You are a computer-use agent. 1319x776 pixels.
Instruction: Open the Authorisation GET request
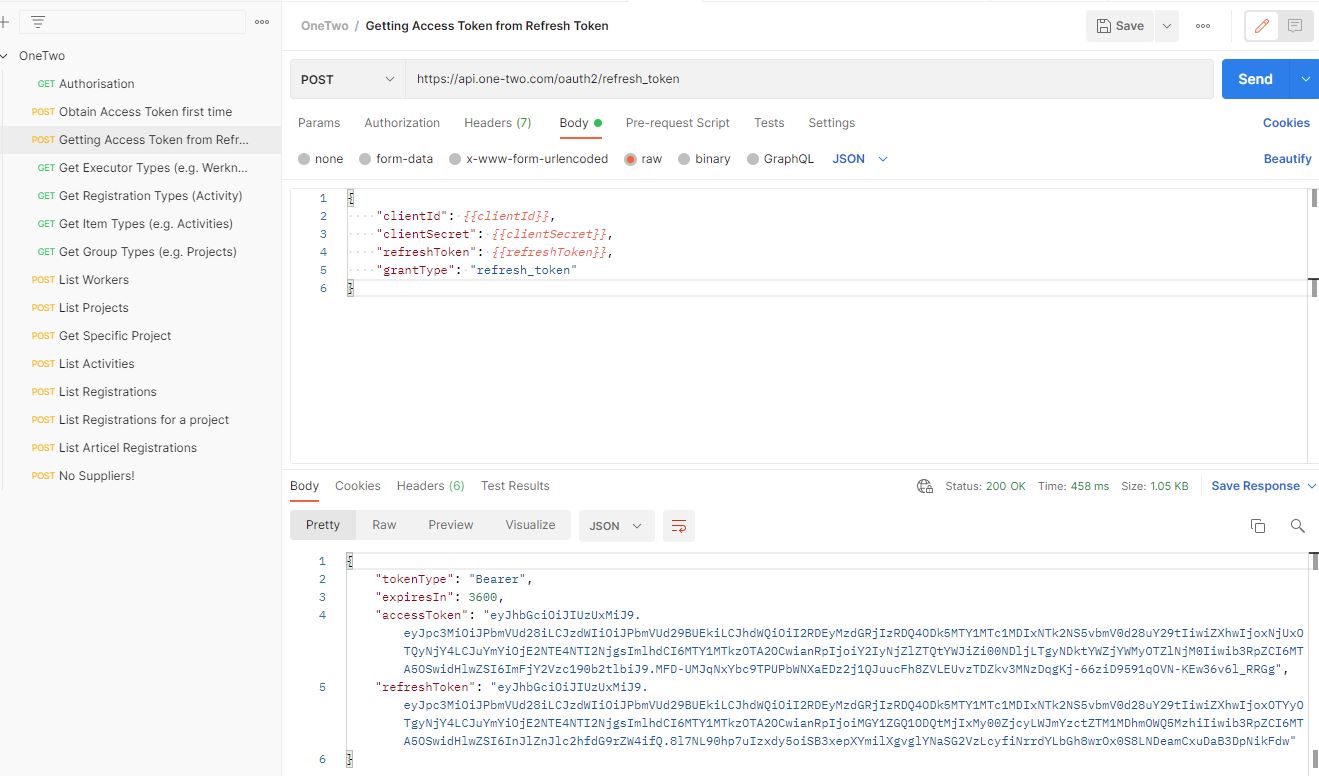(97, 84)
